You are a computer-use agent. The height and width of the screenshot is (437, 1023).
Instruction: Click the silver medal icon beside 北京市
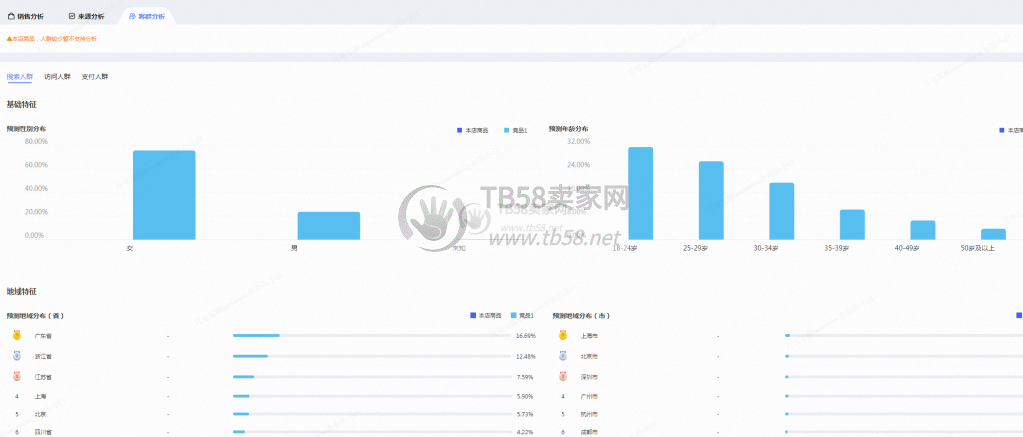click(562, 356)
